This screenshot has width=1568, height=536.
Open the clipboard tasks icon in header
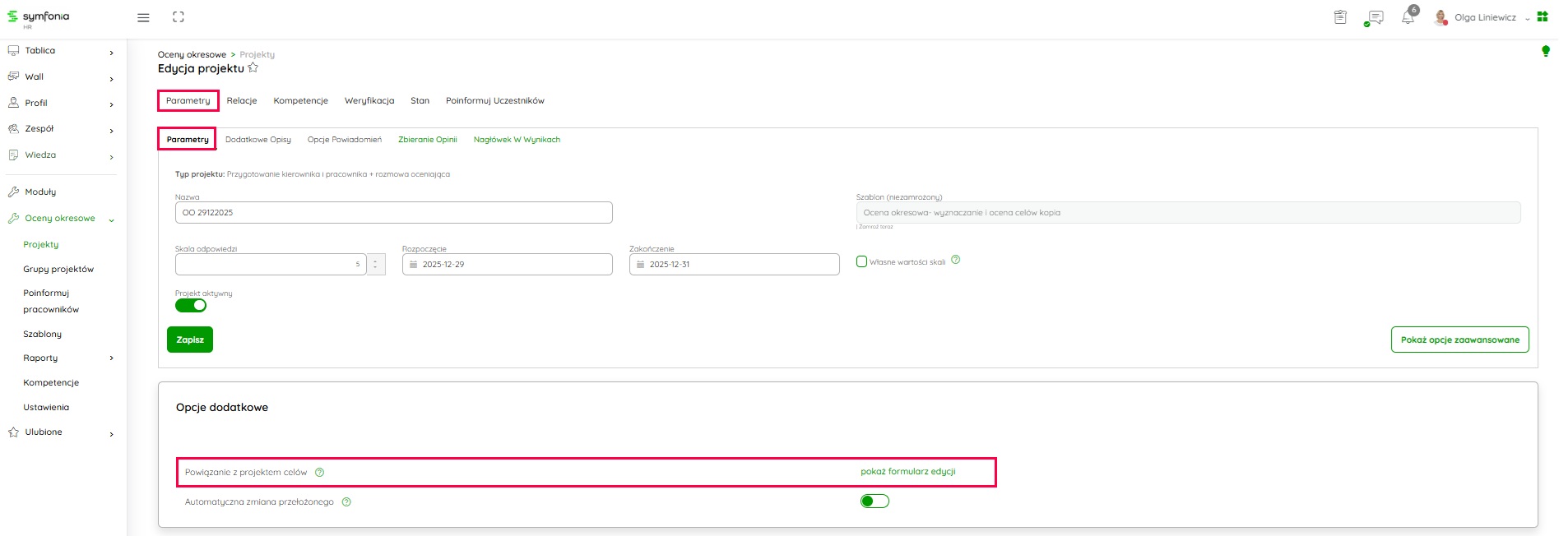point(1340,17)
